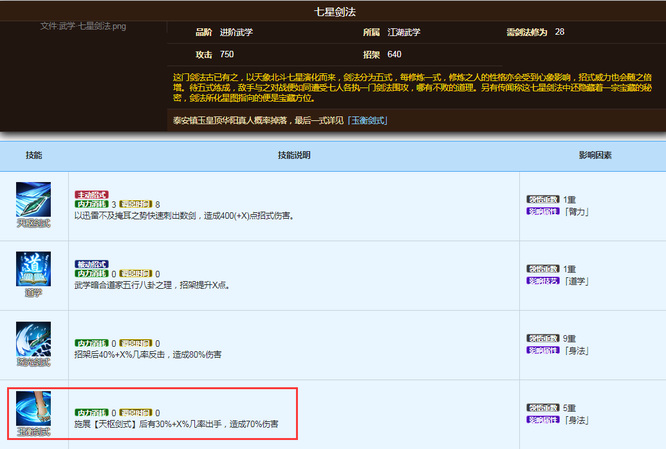Click the 技能 column header
Image resolution: width=666 pixels, height=449 pixels.
click(34, 155)
